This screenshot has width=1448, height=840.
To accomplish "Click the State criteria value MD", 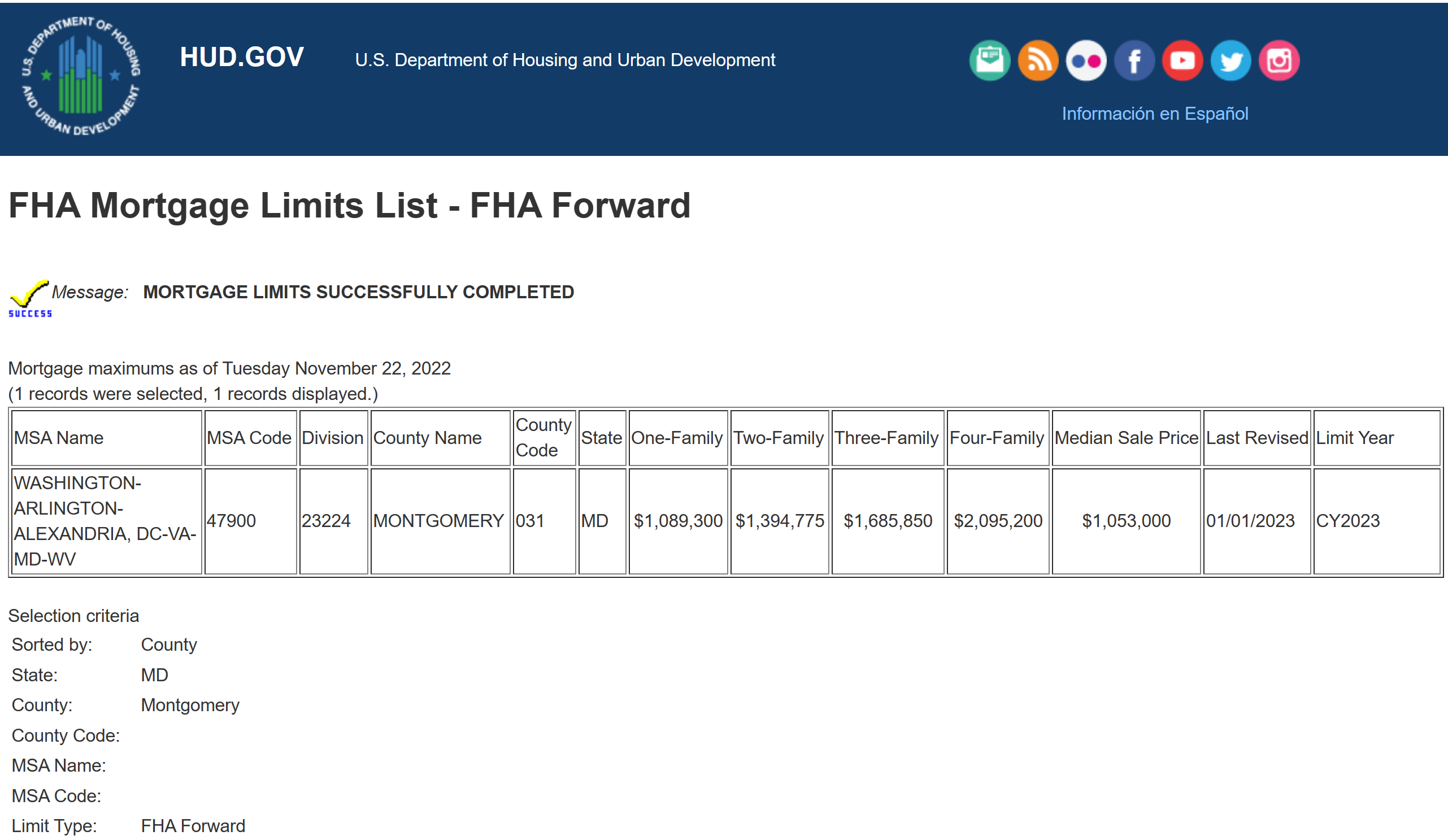I will coord(155,675).
